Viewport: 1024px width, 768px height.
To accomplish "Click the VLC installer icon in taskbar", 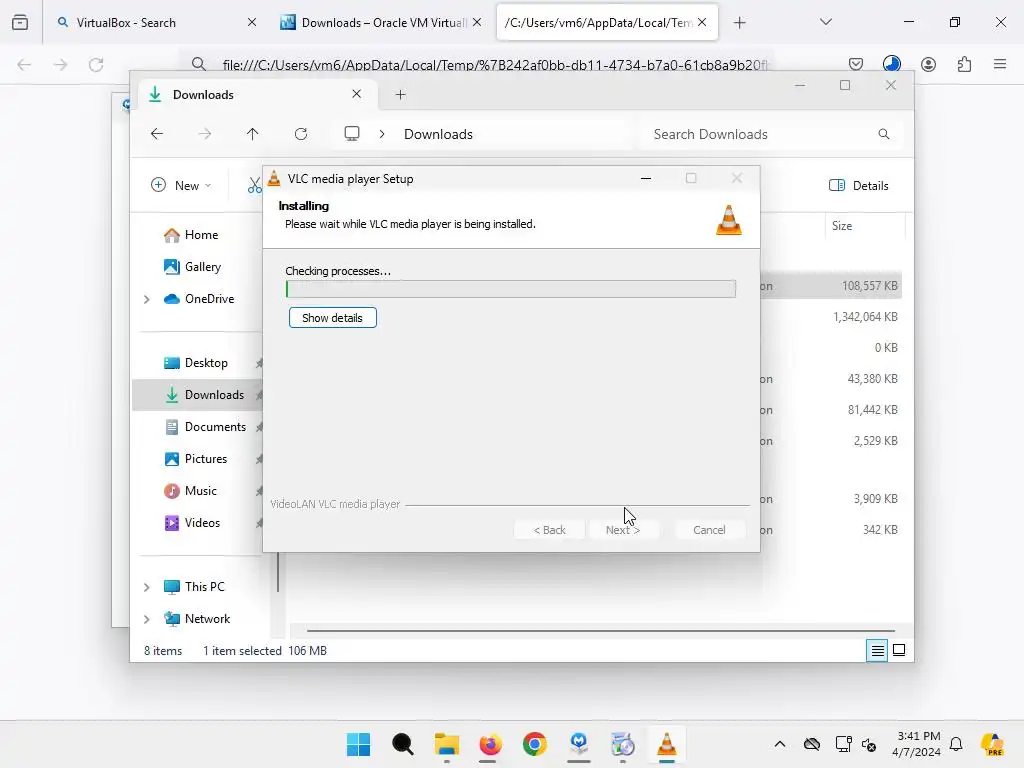I will (667, 744).
